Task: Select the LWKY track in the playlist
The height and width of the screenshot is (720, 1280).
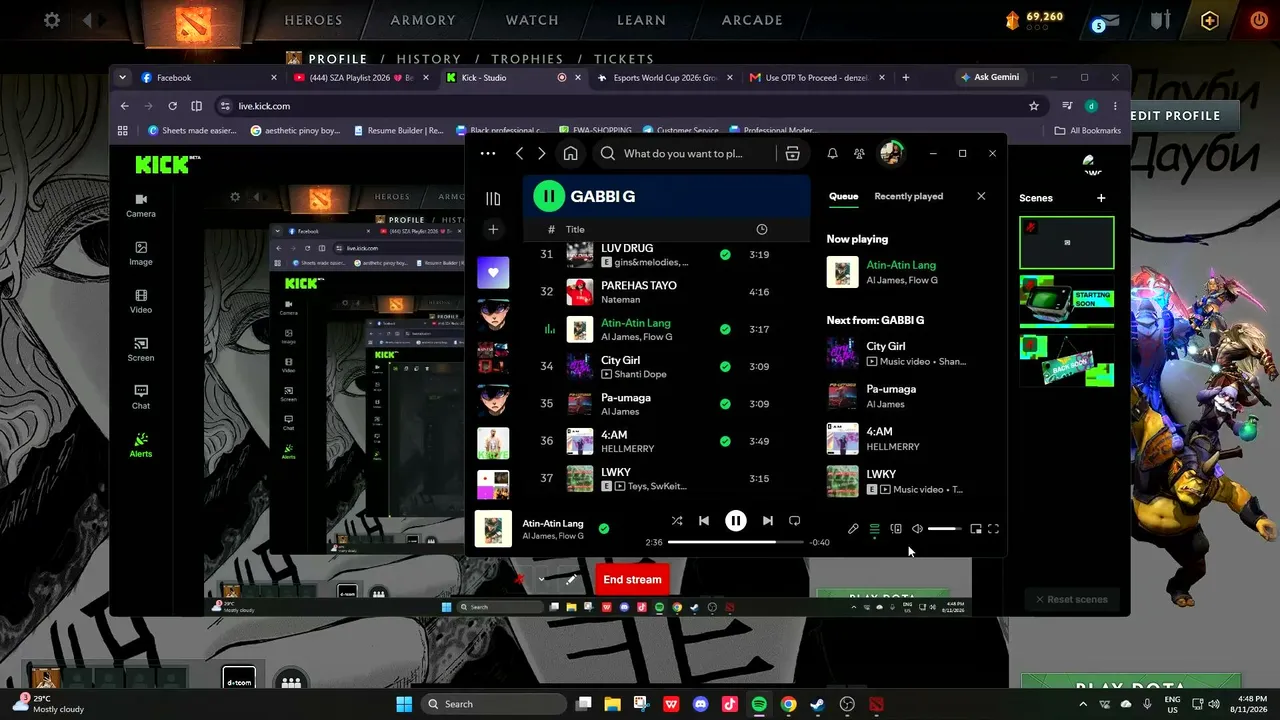Action: point(666,478)
